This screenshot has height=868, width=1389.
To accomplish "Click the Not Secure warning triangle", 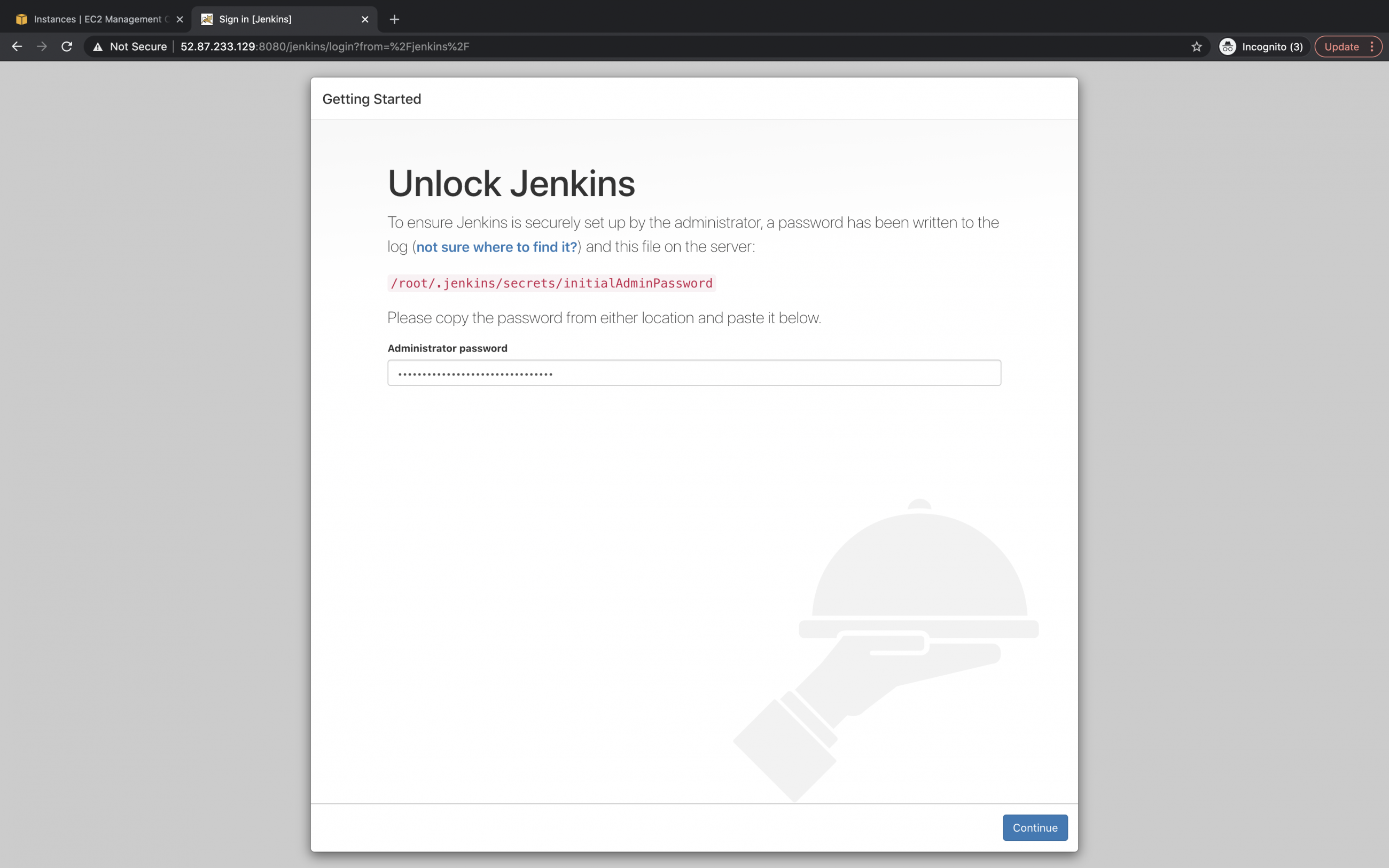I will [98, 46].
